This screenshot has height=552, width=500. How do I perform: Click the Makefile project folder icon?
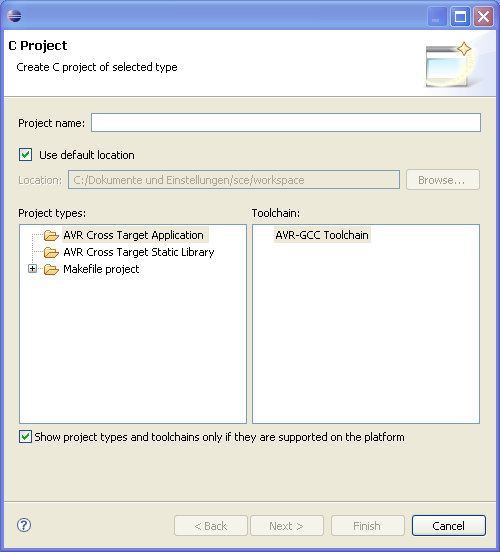point(51,269)
